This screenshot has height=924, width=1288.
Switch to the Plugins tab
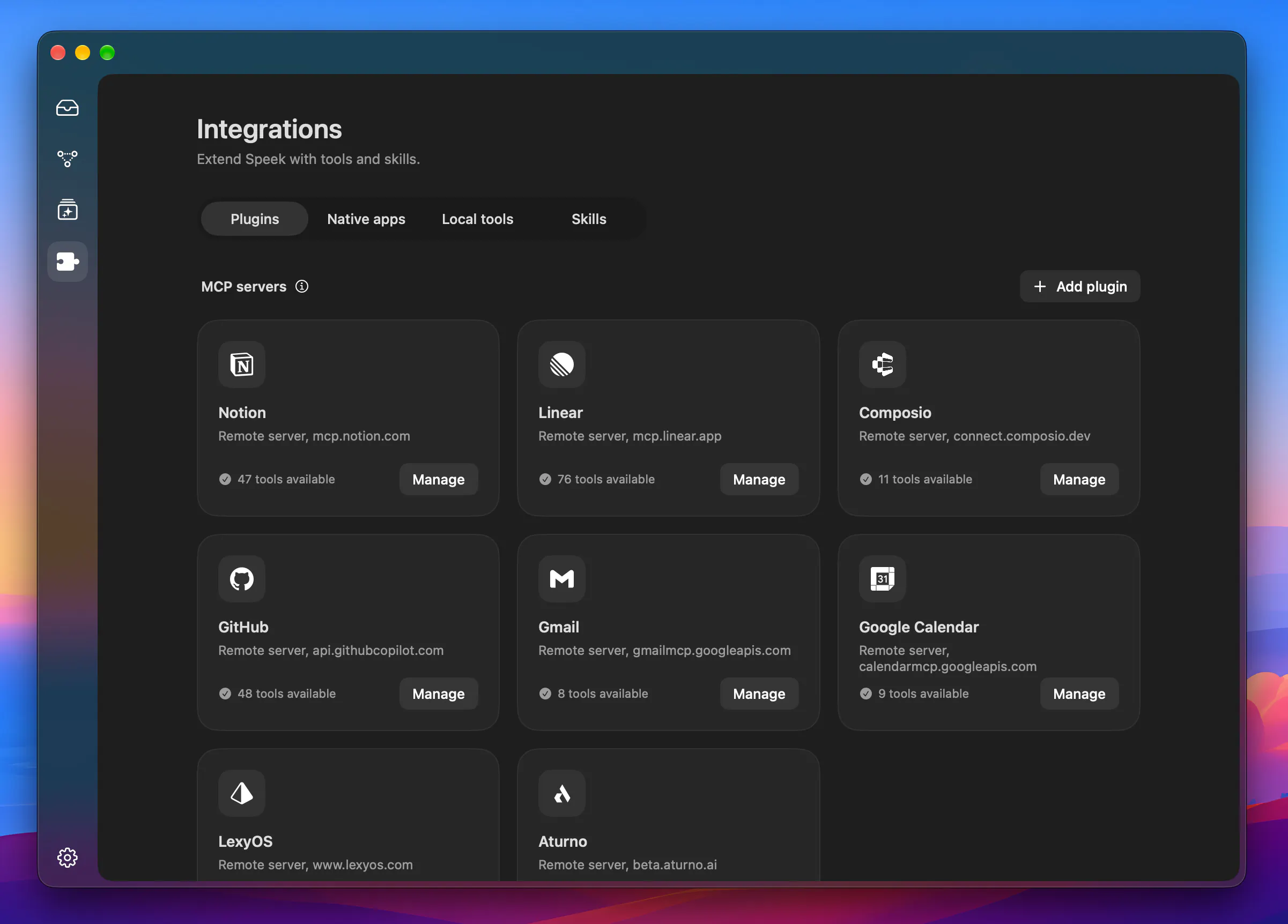pyautogui.click(x=254, y=219)
